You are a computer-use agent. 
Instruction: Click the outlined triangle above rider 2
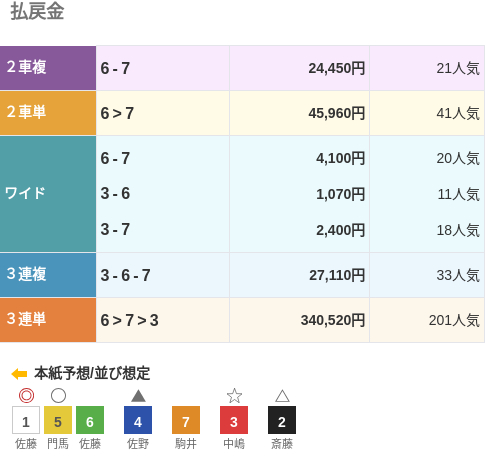point(282,396)
